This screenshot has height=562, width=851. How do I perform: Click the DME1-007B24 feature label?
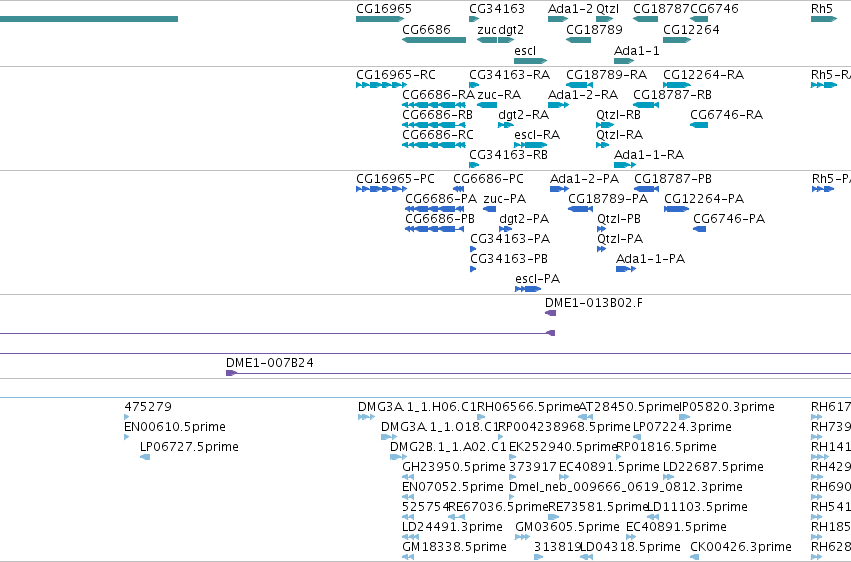tap(270, 363)
